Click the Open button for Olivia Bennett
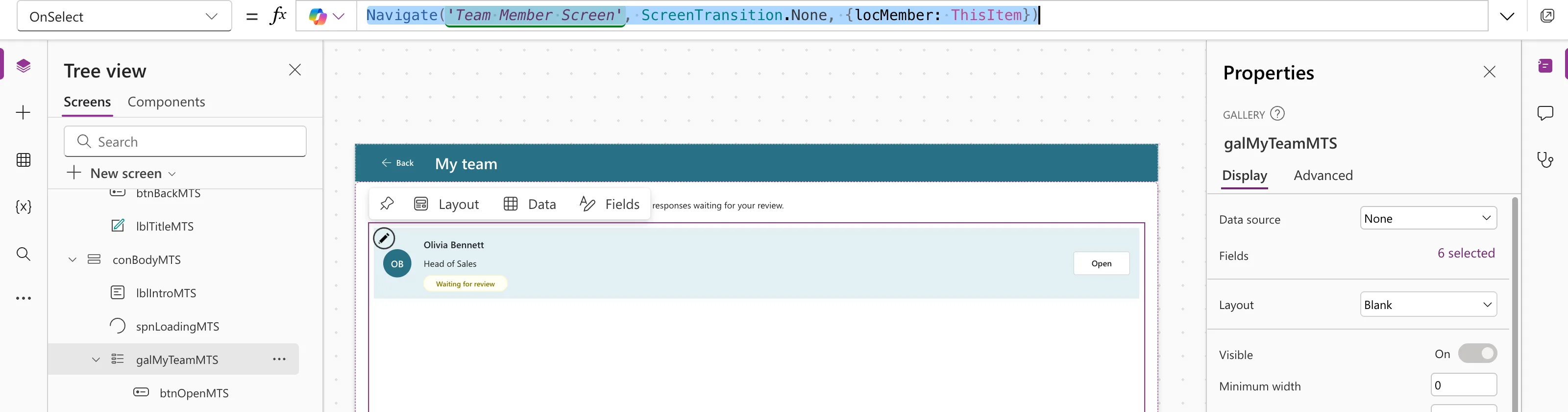The width and height of the screenshot is (1568, 412). (1101, 263)
